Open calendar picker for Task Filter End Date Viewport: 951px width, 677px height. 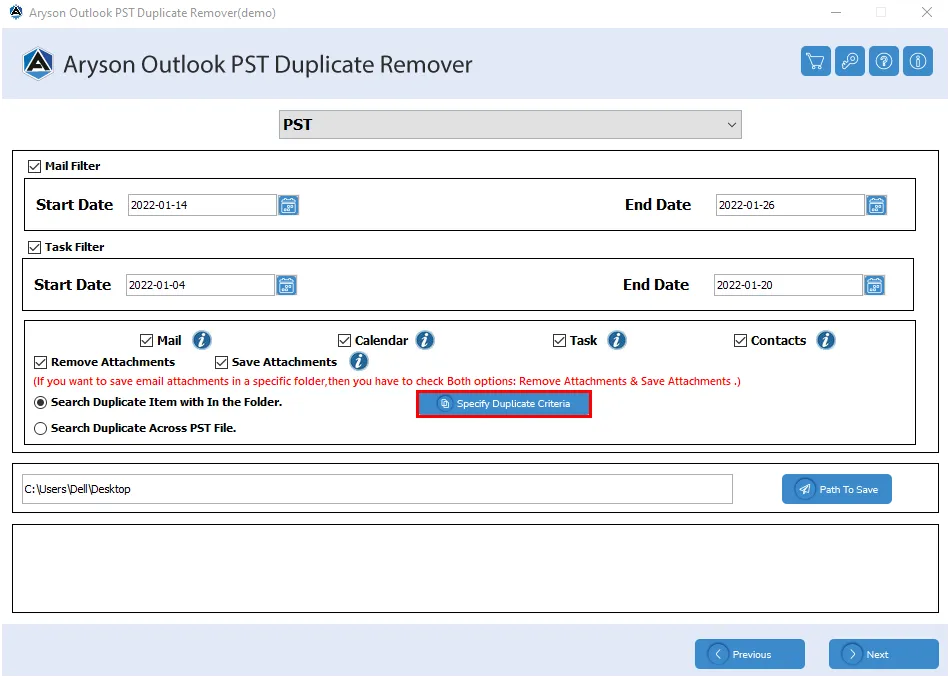pos(874,285)
